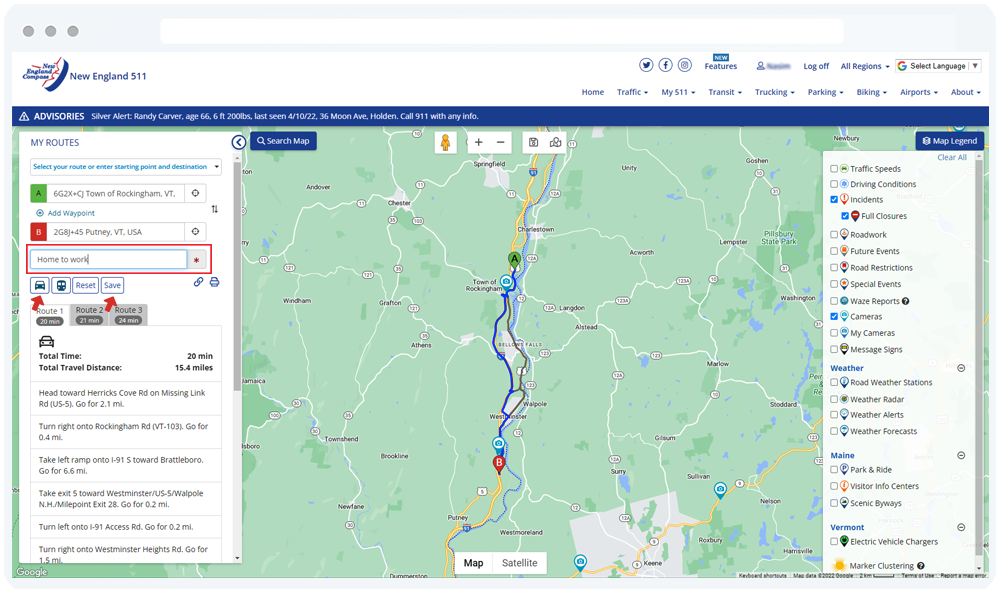Zoom out on the map
This screenshot has width=1000, height=597.
click(x=501, y=142)
